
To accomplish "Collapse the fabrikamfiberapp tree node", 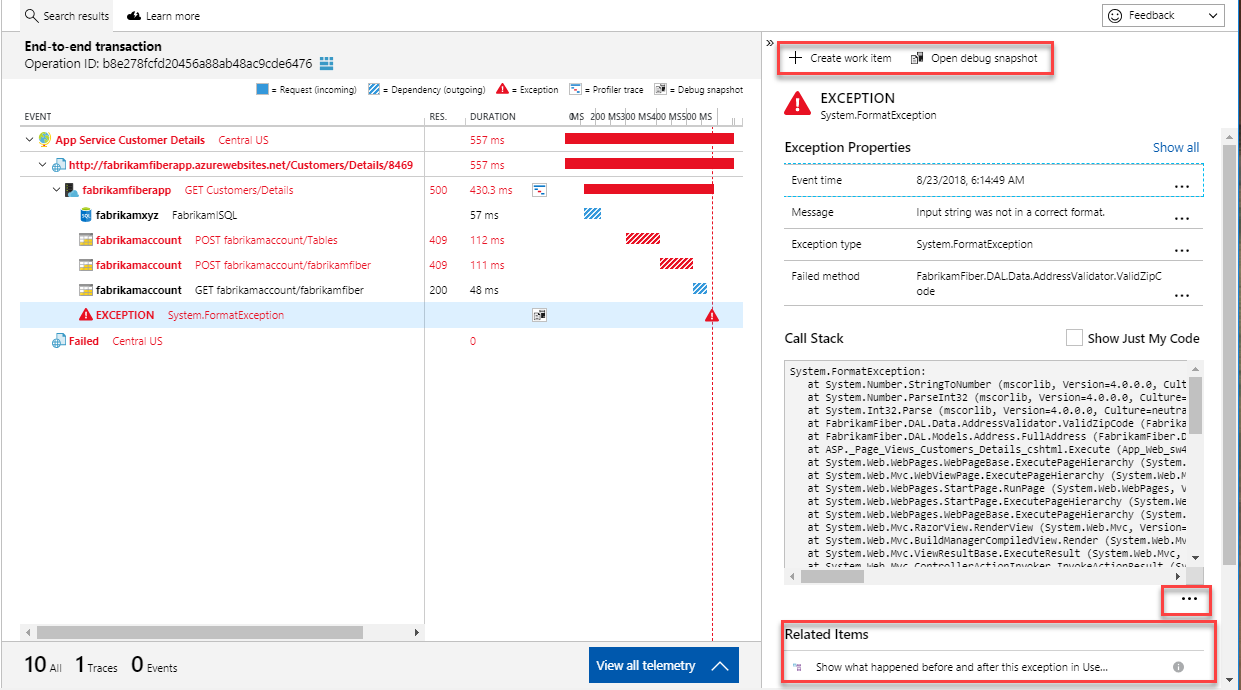I will [56, 190].
